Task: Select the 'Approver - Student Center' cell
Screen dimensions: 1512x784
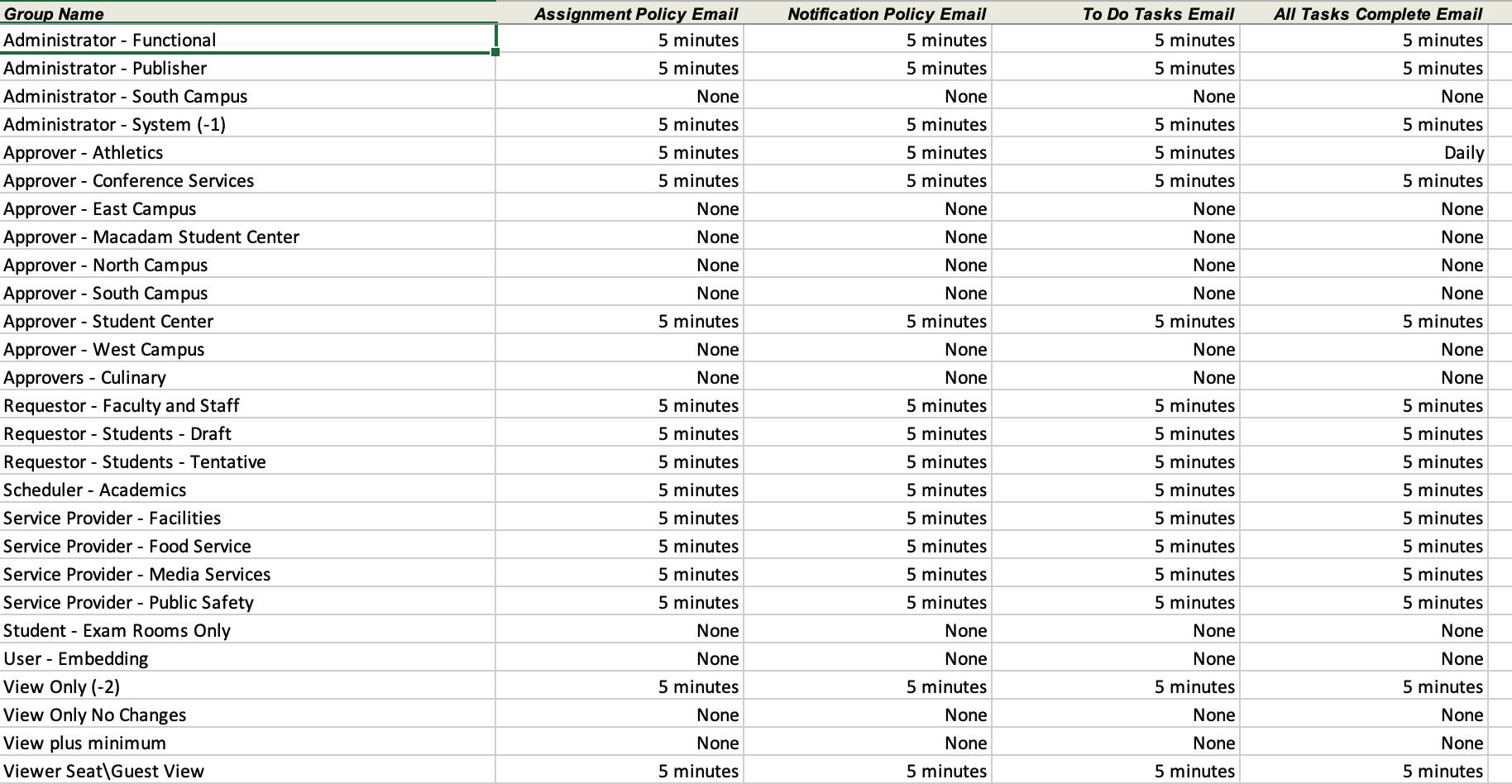Action: point(247,321)
